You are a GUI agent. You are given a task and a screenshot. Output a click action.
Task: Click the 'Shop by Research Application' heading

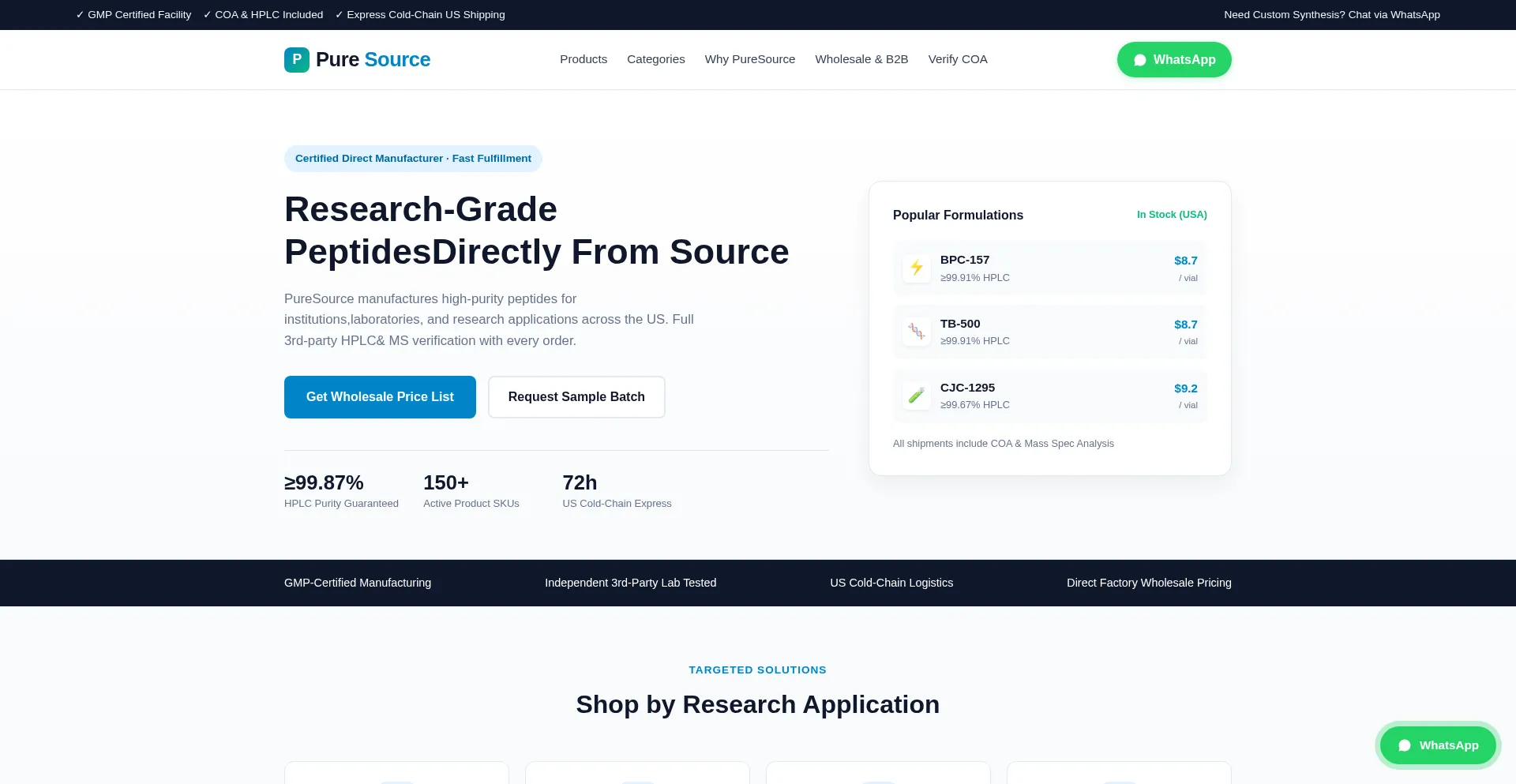[x=758, y=704]
